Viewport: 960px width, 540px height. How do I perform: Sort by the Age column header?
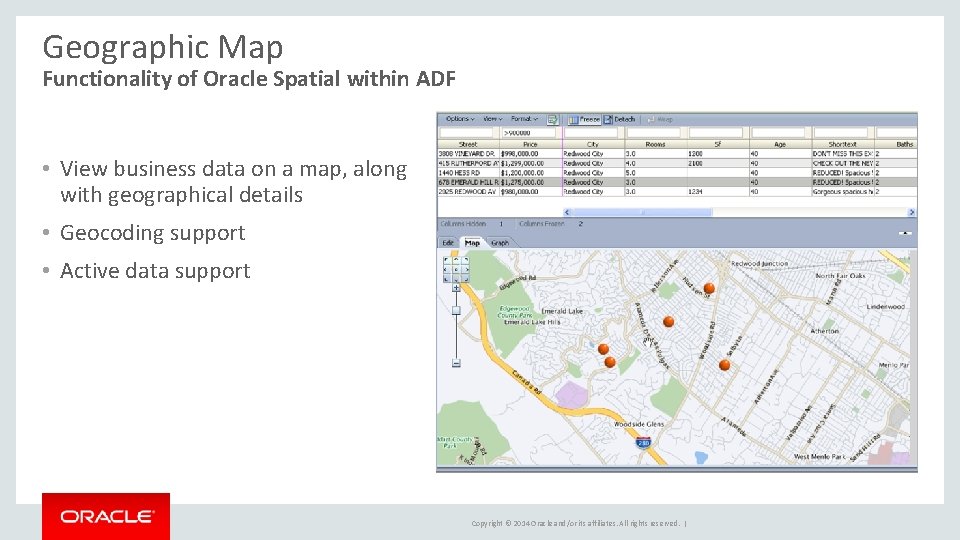click(781, 144)
